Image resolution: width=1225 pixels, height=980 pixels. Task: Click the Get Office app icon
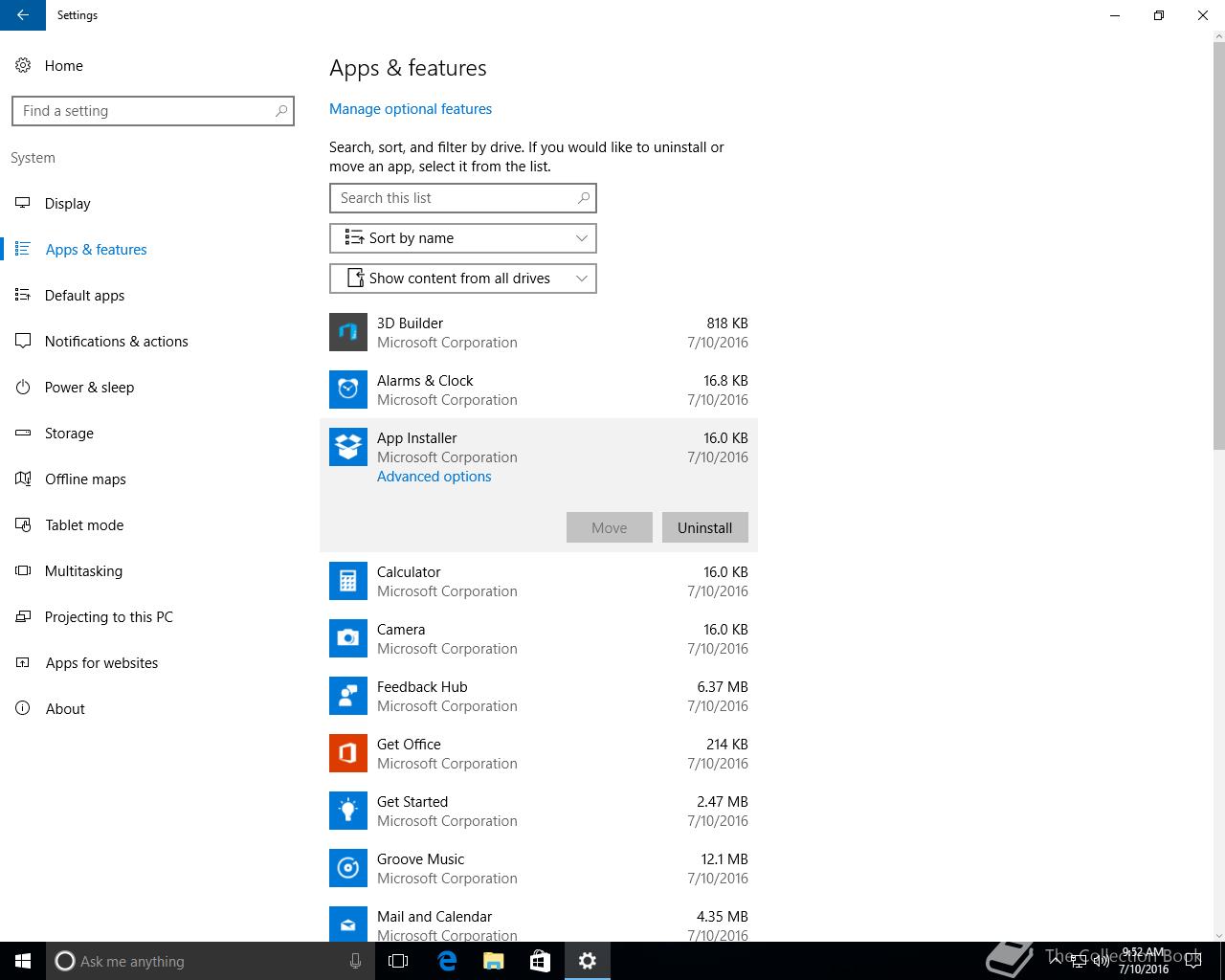[348, 753]
